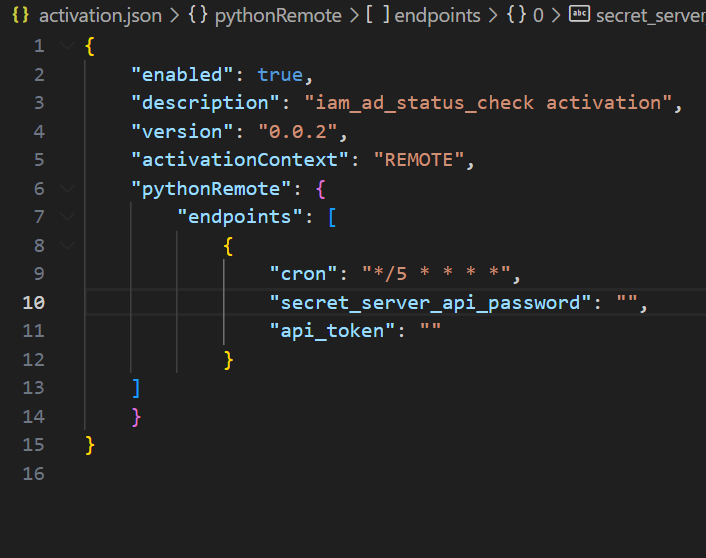Collapse the endpoints array on line 7
Viewport: 706px width, 558px height.
point(67,216)
